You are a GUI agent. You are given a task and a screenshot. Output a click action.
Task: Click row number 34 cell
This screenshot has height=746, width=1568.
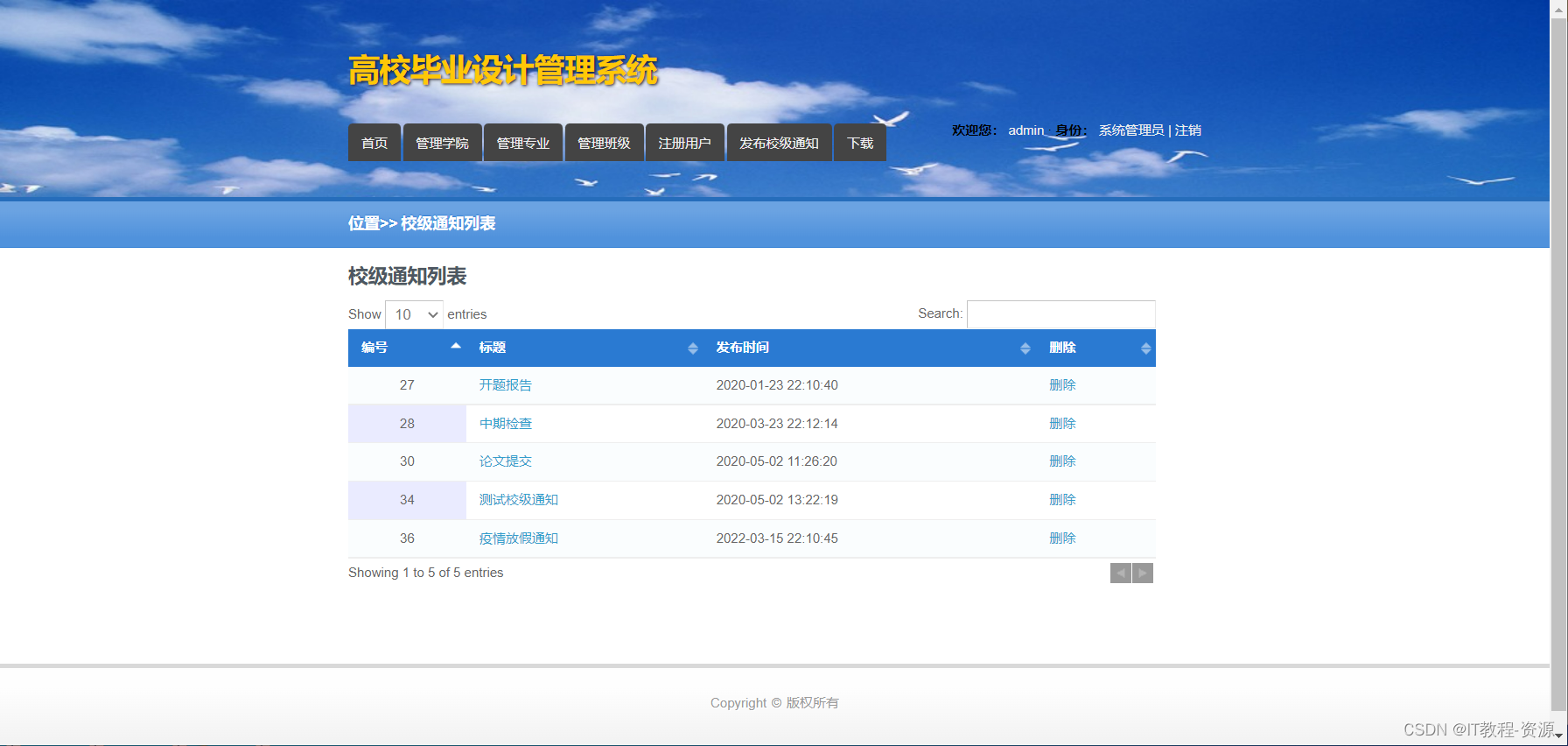point(407,500)
